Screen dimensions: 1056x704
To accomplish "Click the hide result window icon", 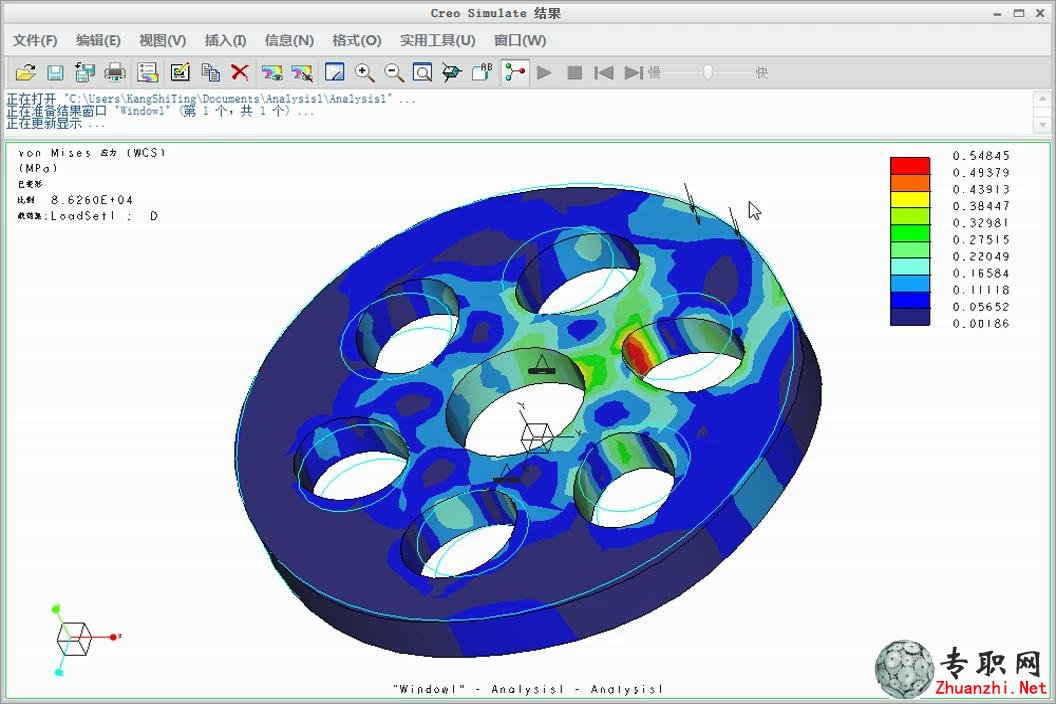I will [302, 72].
